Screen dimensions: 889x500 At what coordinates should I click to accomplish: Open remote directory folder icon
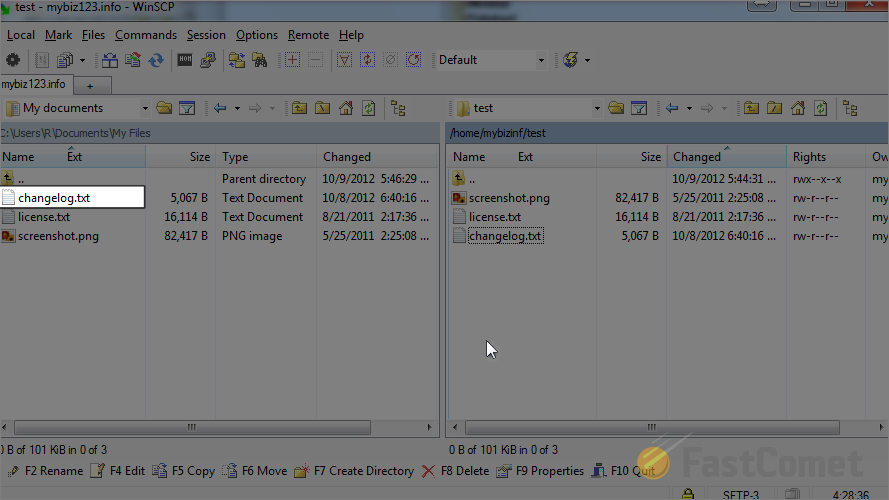[616, 108]
